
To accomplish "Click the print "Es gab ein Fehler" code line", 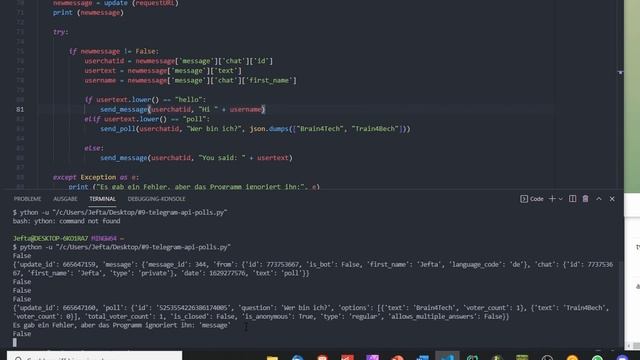I will point(194,187).
